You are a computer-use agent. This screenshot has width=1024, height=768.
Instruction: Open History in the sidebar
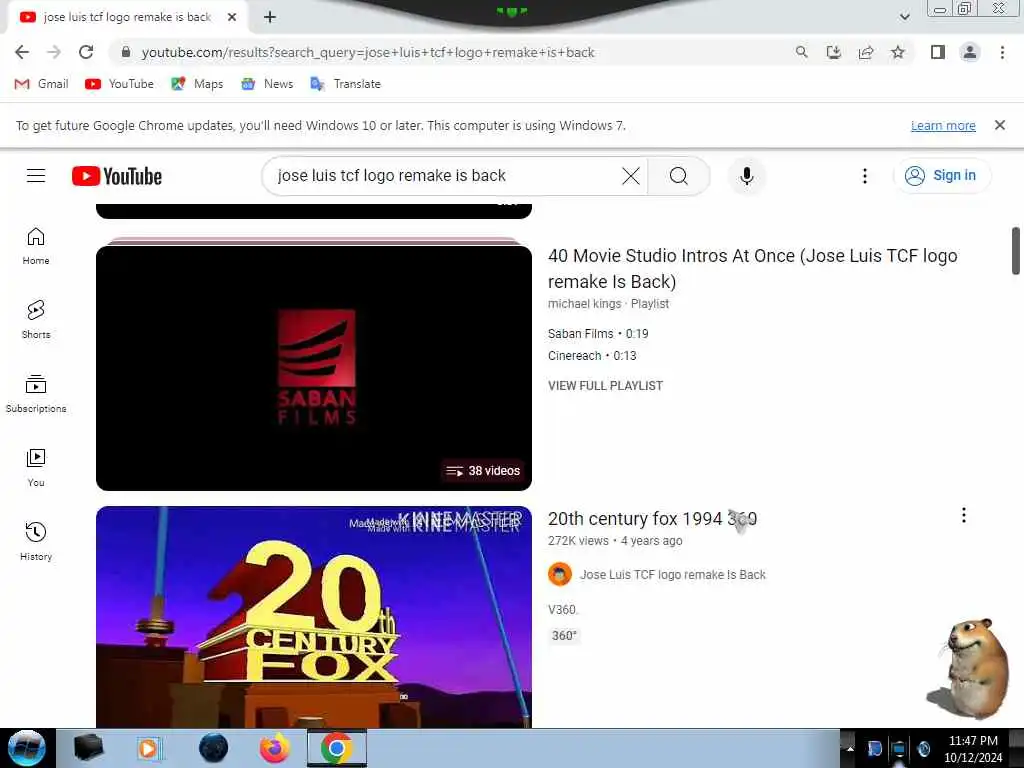coord(36,541)
